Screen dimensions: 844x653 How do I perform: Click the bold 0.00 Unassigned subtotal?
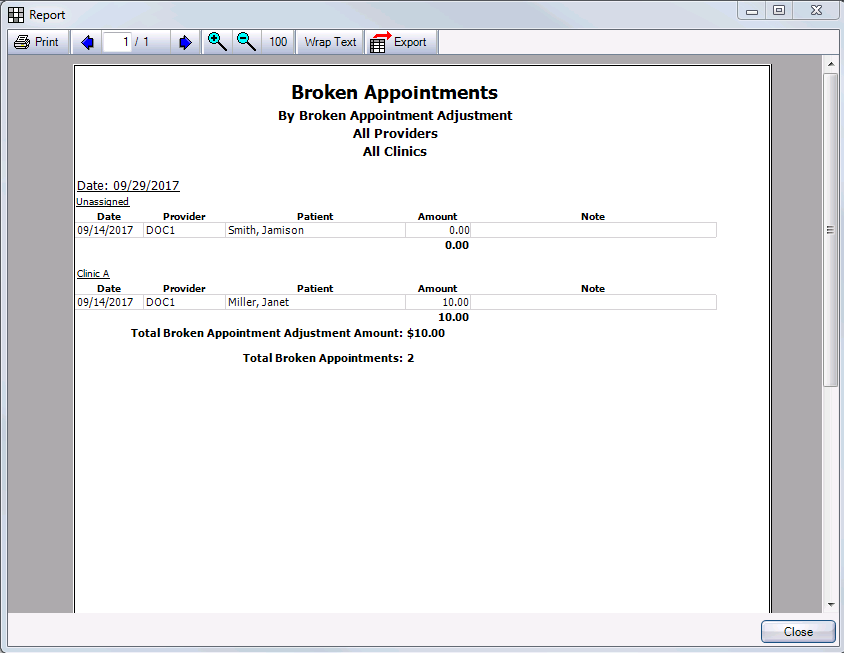point(456,245)
